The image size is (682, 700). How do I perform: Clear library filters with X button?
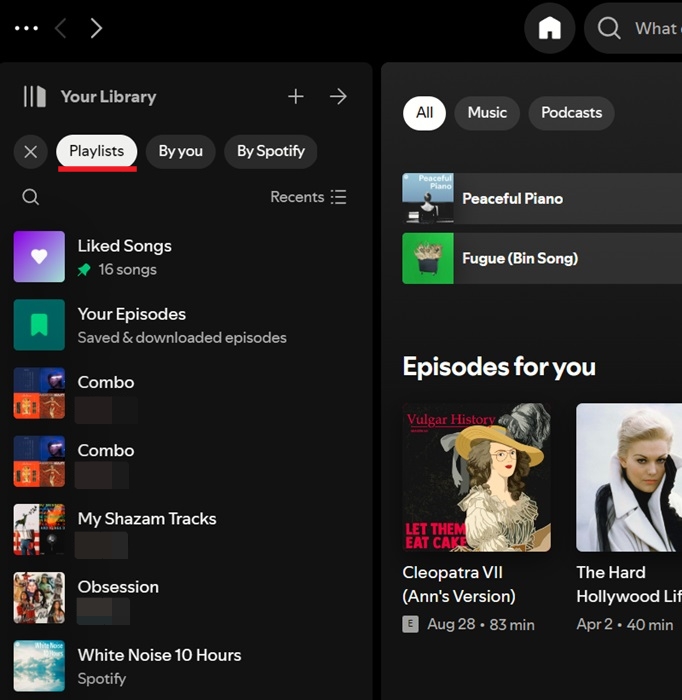(30, 152)
